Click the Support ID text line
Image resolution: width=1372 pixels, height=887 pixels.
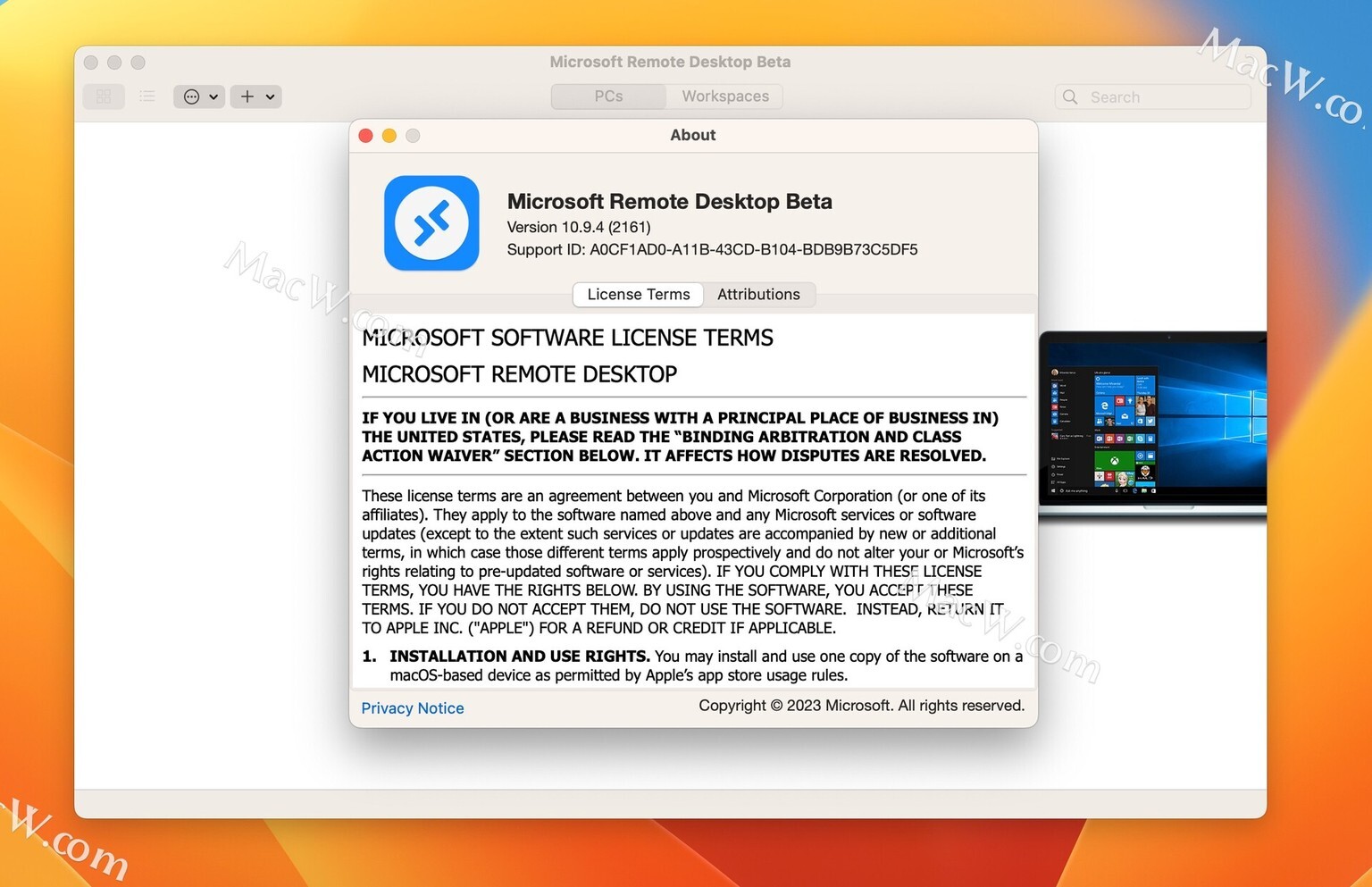[712, 249]
